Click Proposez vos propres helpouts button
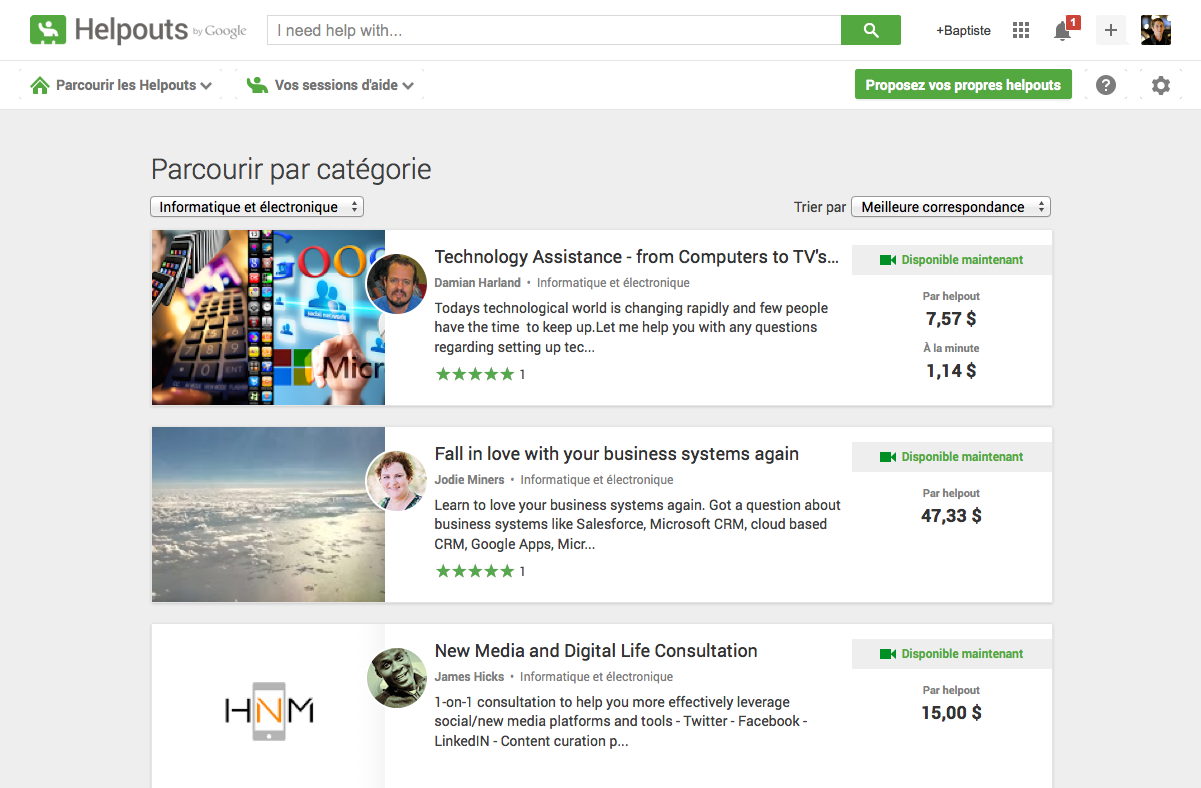The image size is (1201, 788). click(x=963, y=85)
